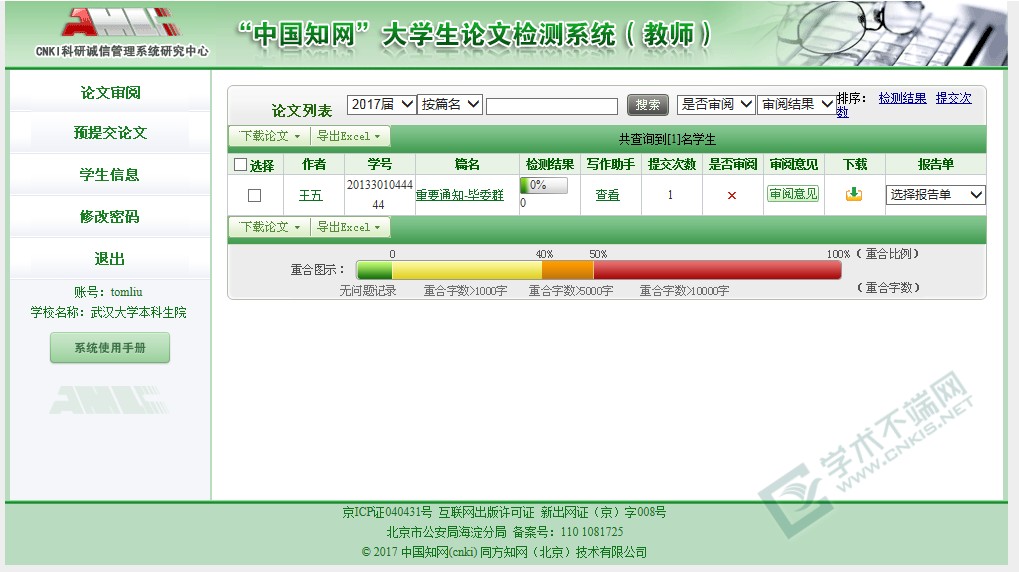Image resolution: width=1019 pixels, height=572 pixels.
Task: Open the 按篇名 search type dropdown
Action: click(450, 104)
